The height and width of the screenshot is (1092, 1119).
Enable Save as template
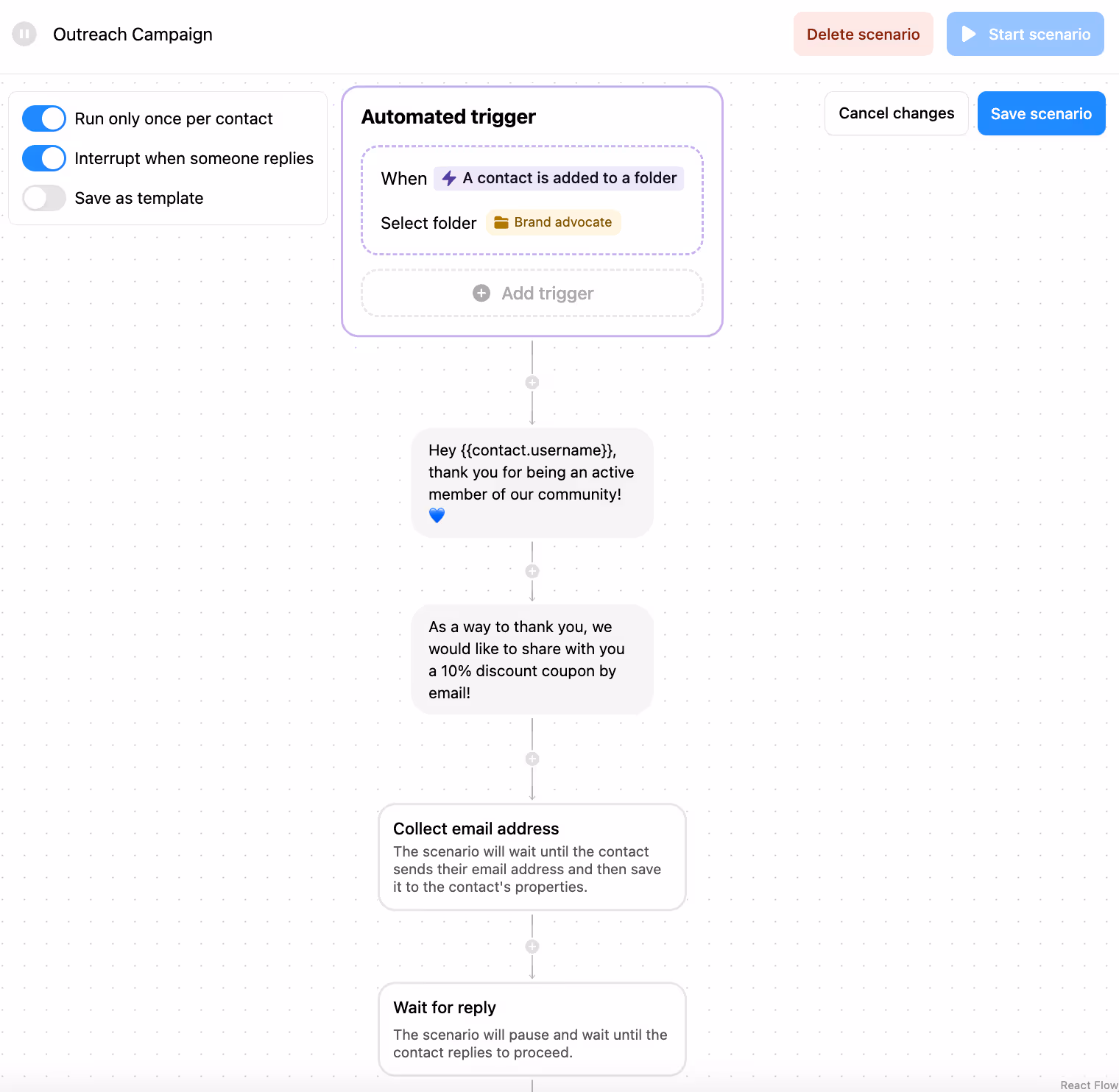(43, 198)
